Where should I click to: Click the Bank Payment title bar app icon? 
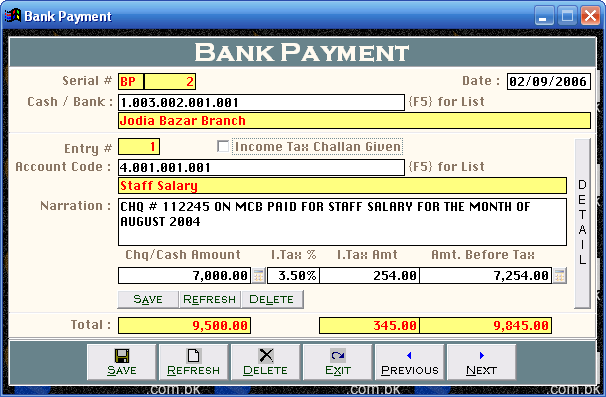tap(12, 16)
